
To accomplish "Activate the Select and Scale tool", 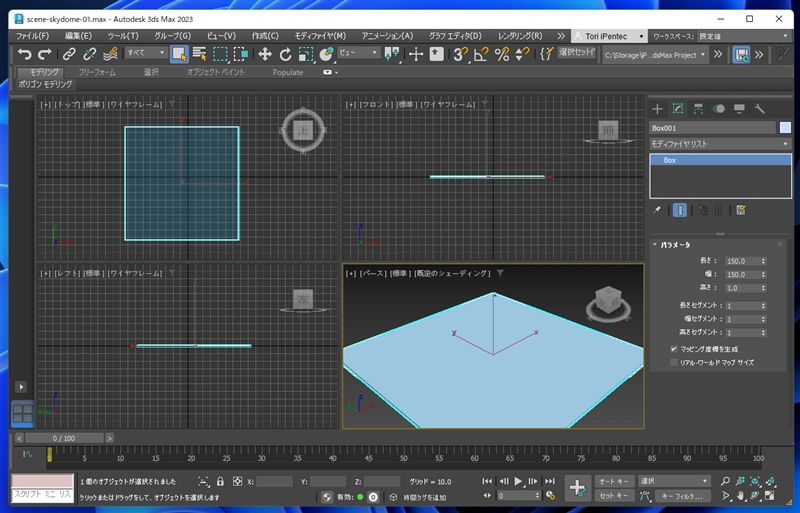I will 306,54.
